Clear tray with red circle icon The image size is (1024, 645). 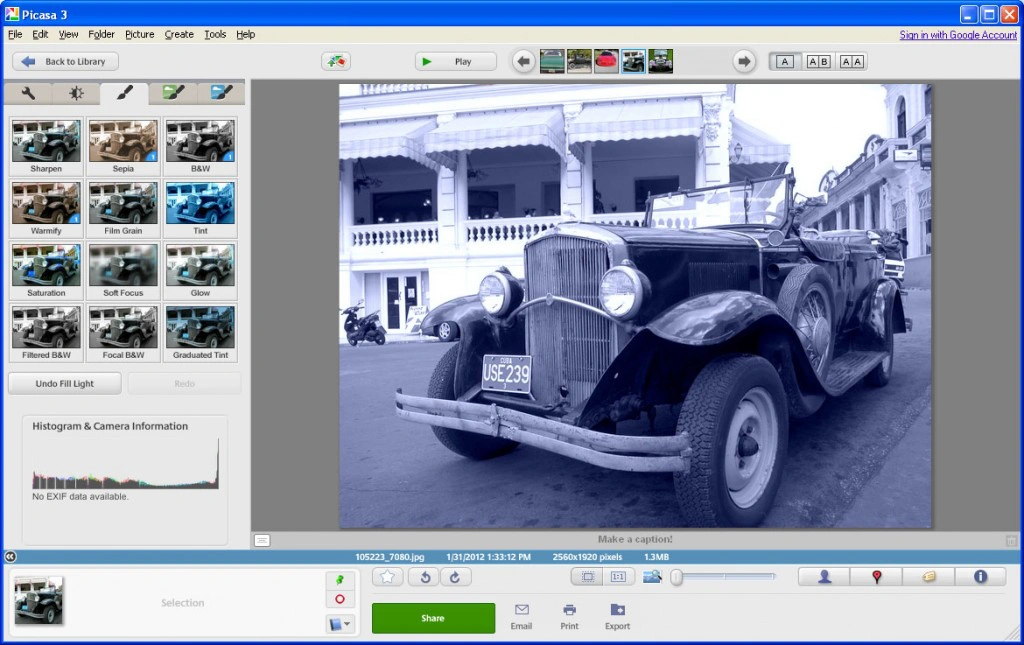pyautogui.click(x=340, y=599)
